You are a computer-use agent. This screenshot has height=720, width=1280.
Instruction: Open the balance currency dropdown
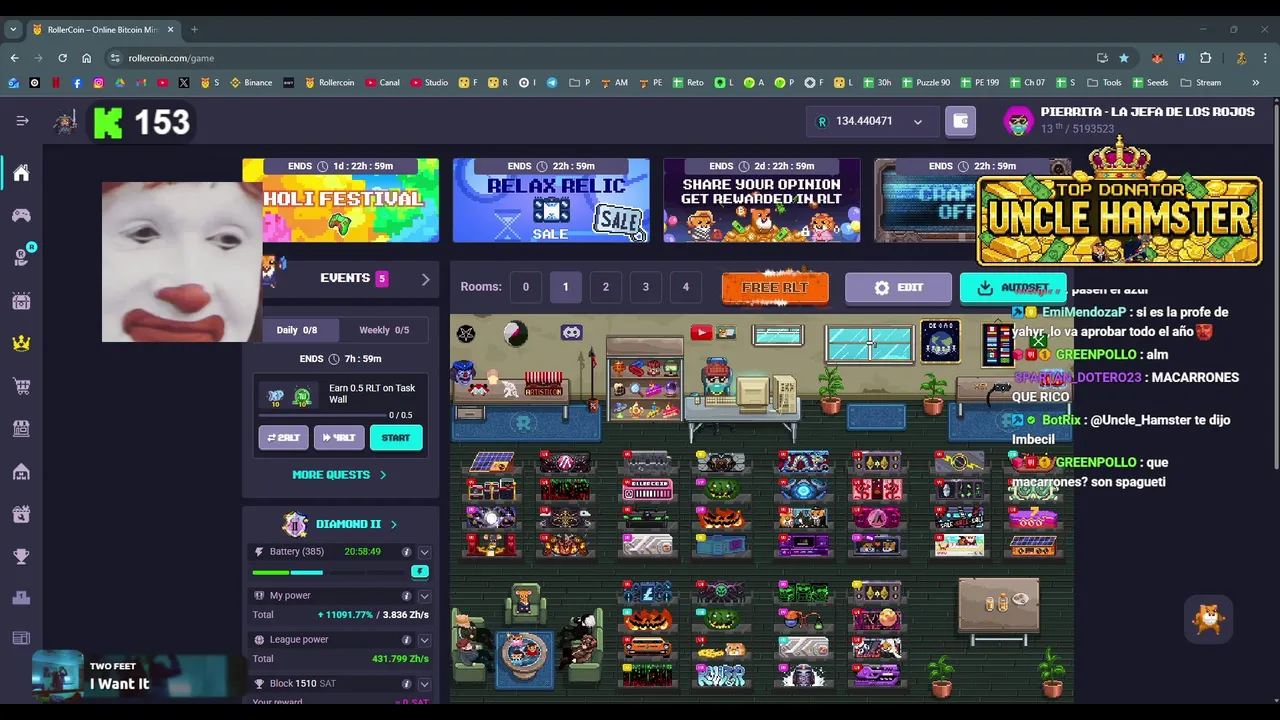[917, 122]
